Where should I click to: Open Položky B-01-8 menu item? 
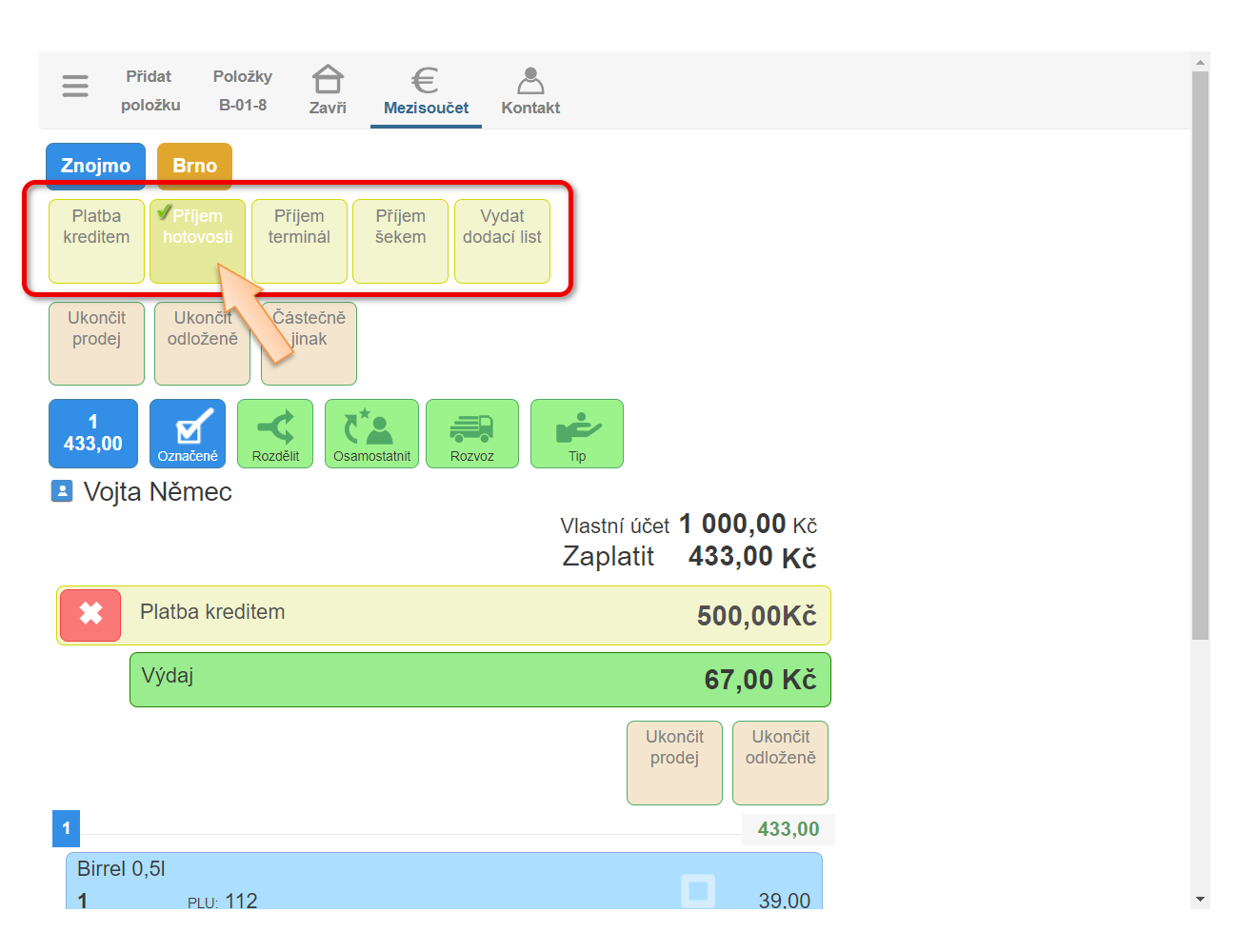coord(243,90)
